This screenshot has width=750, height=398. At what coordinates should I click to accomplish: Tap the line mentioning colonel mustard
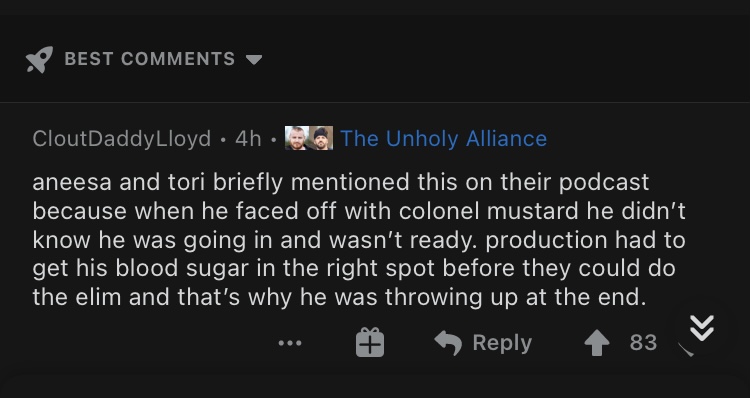(x=359, y=211)
